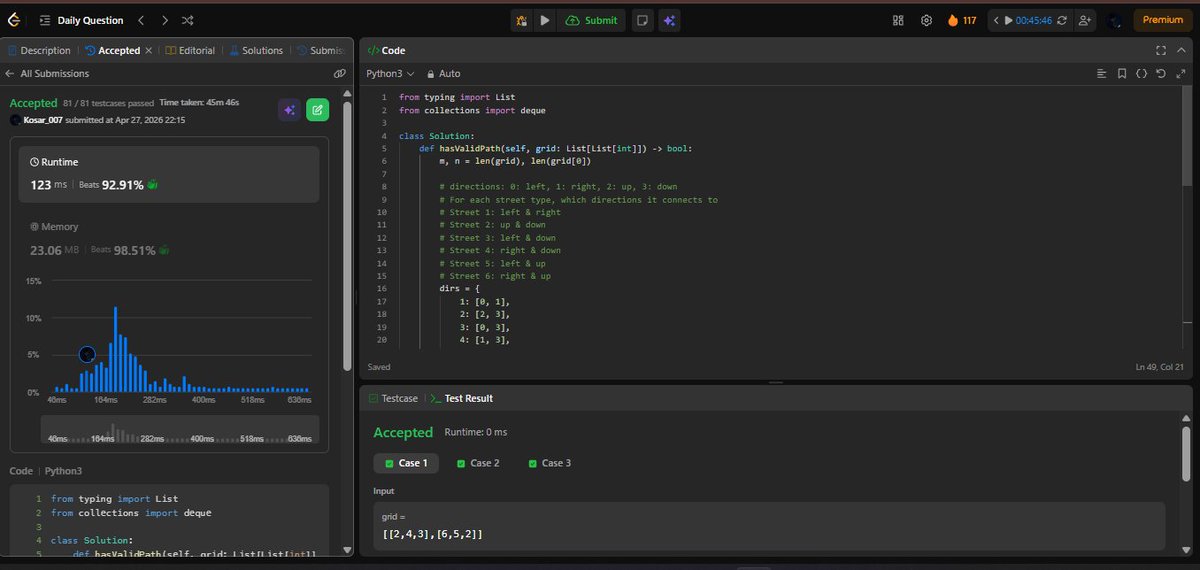Image resolution: width=1200 pixels, height=570 pixels.
Task: Collapse the timer with left chevron
Action: tap(996, 20)
